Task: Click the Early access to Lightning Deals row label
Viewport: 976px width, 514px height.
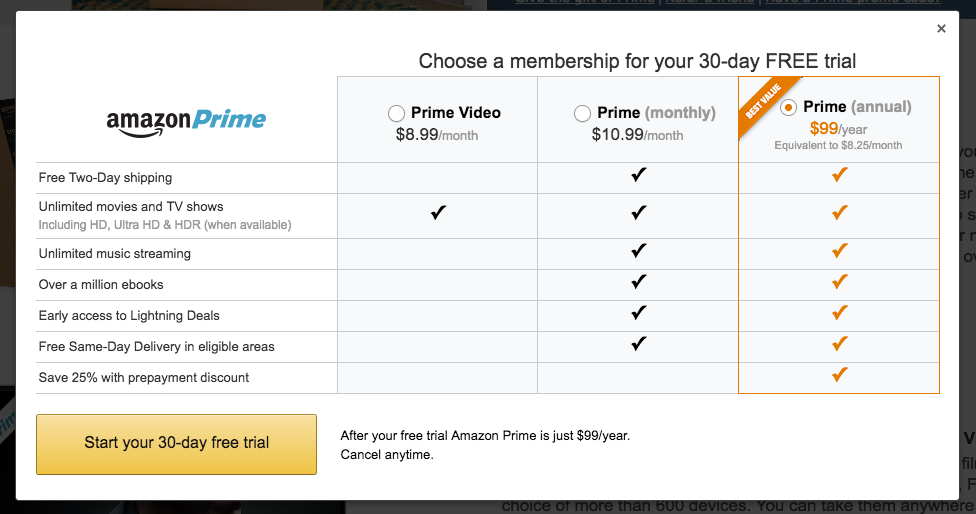Action: tap(129, 316)
